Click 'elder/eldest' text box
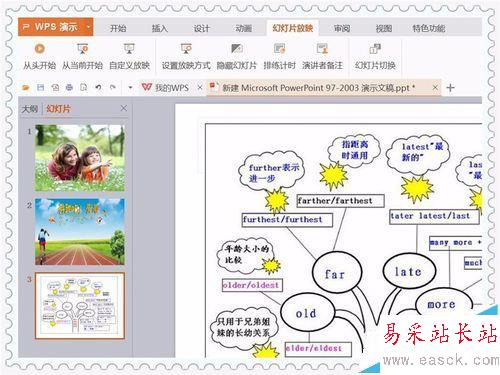 (318, 349)
